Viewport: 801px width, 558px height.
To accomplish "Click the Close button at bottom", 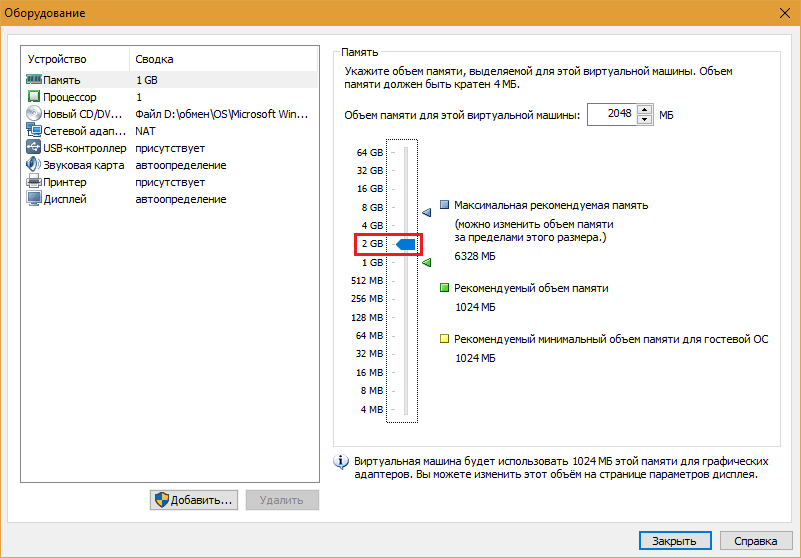I will coord(674,541).
